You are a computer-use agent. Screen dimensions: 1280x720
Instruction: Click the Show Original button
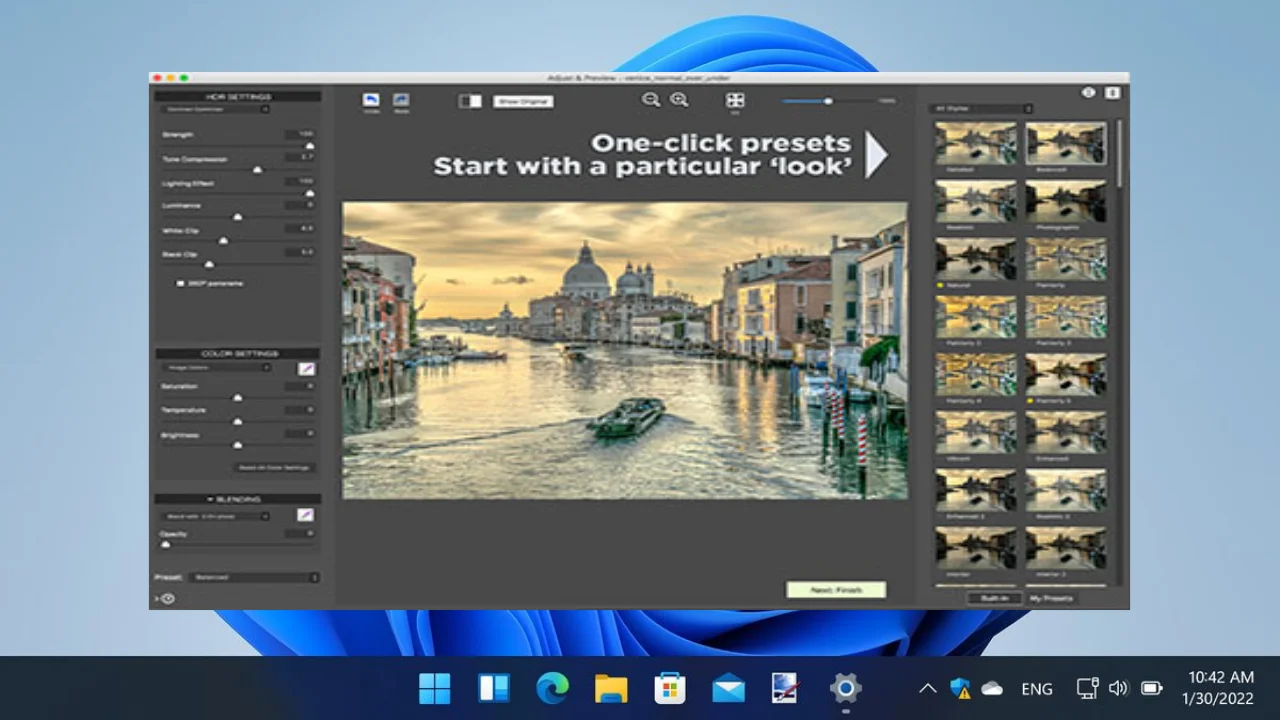[523, 101]
